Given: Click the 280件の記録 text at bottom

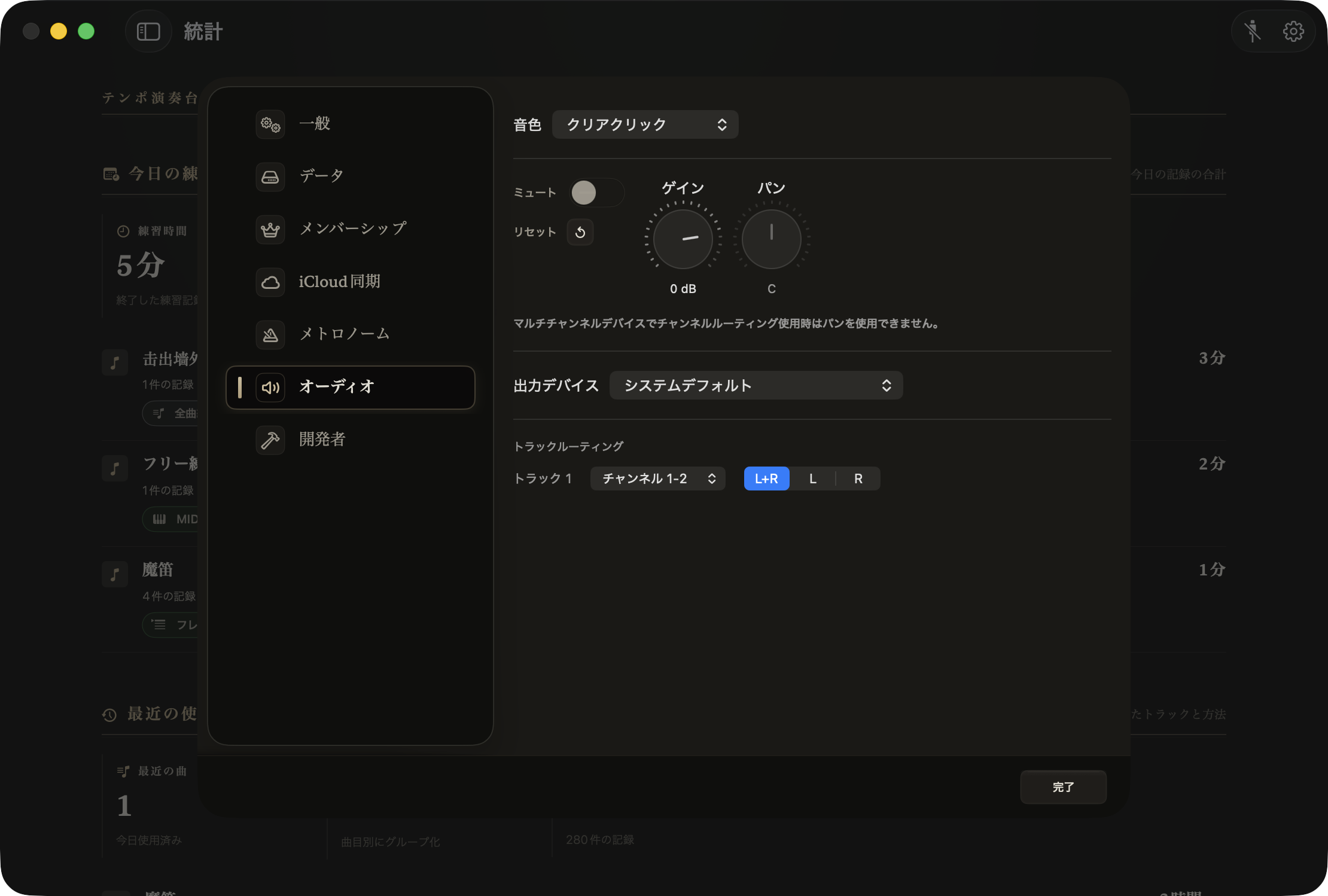Looking at the screenshot, I should point(600,840).
